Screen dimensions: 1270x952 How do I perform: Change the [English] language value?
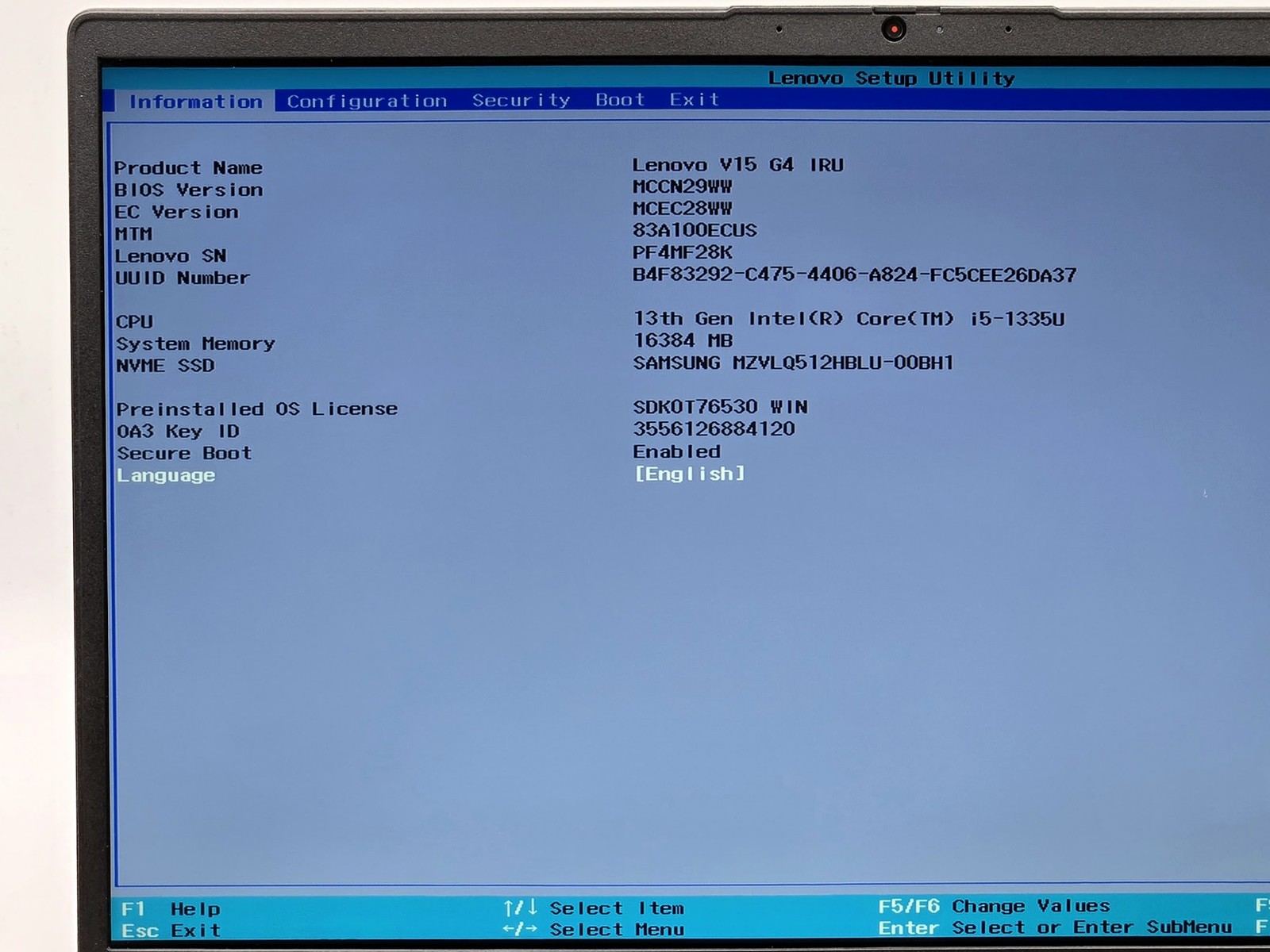(x=690, y=474)
